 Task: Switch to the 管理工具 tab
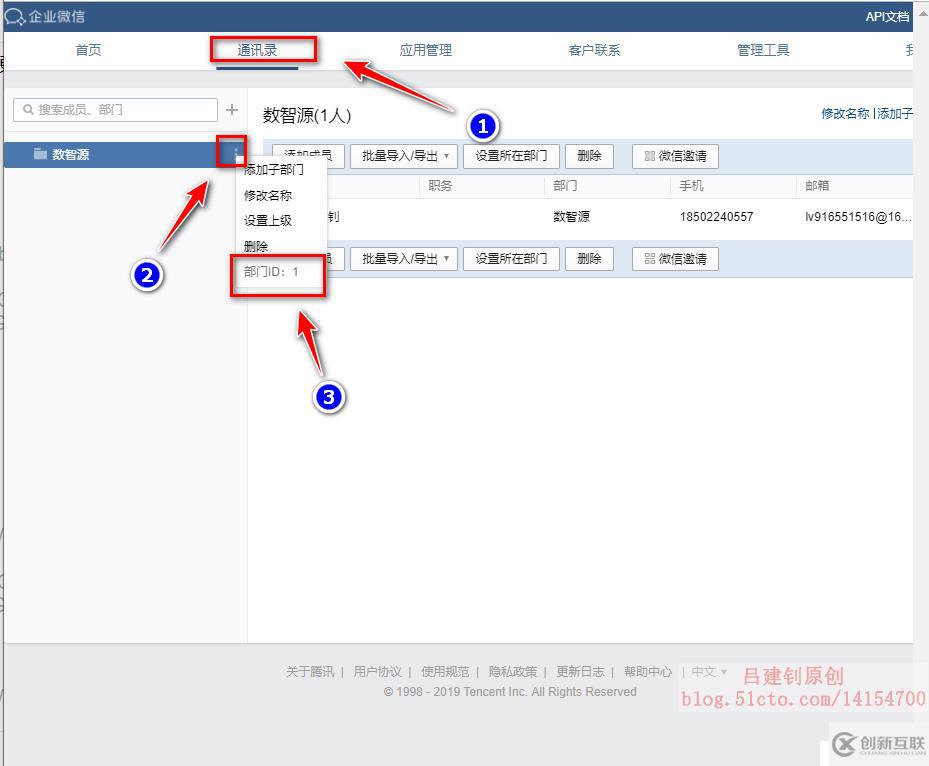click(763, 50)
